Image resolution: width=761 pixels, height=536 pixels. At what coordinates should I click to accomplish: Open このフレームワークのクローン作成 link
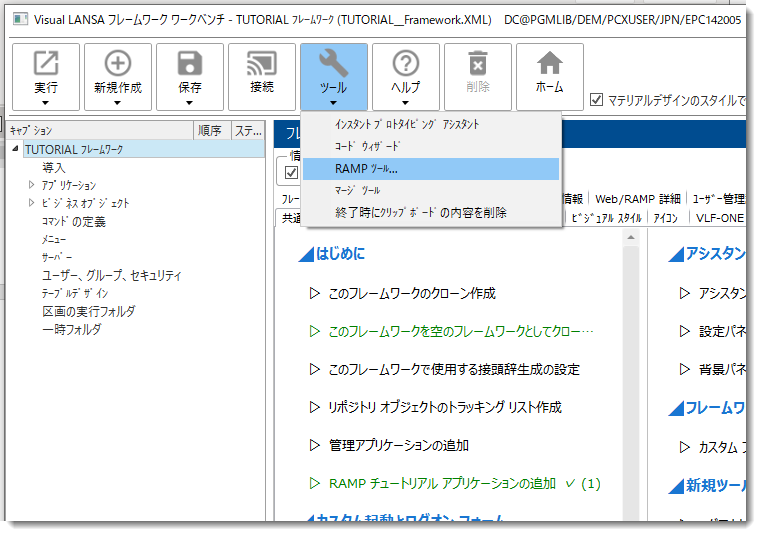point(412,293)
